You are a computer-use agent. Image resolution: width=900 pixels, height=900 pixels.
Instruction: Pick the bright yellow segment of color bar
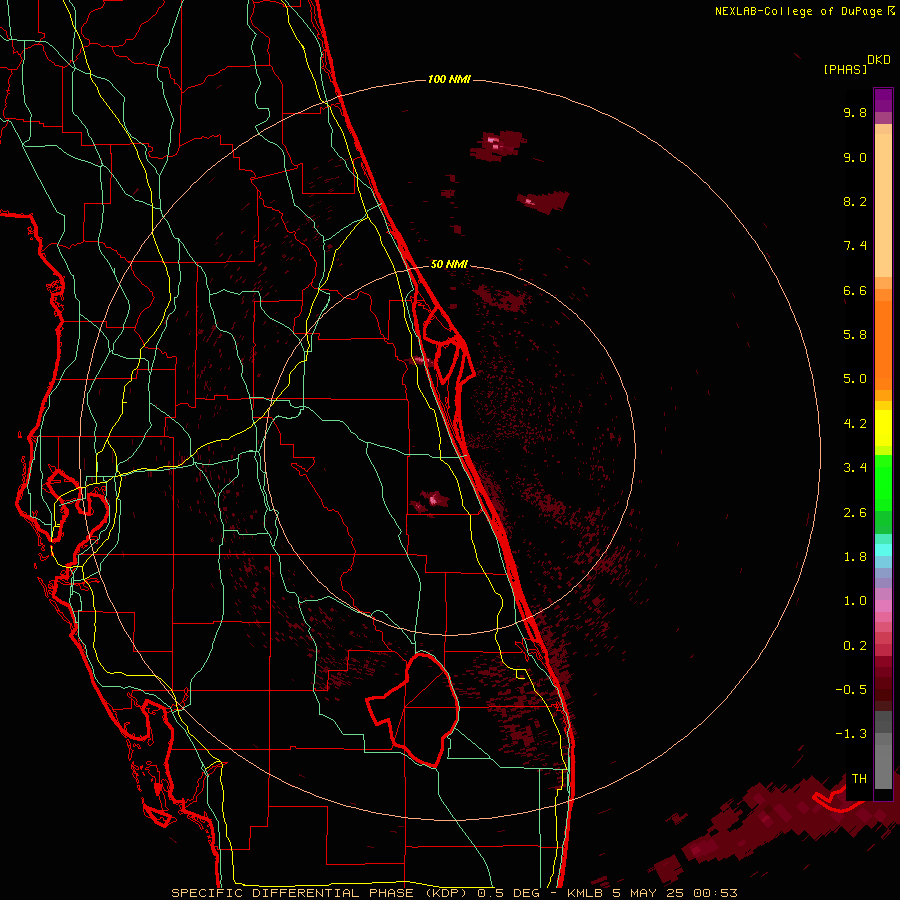click(883, 428)
